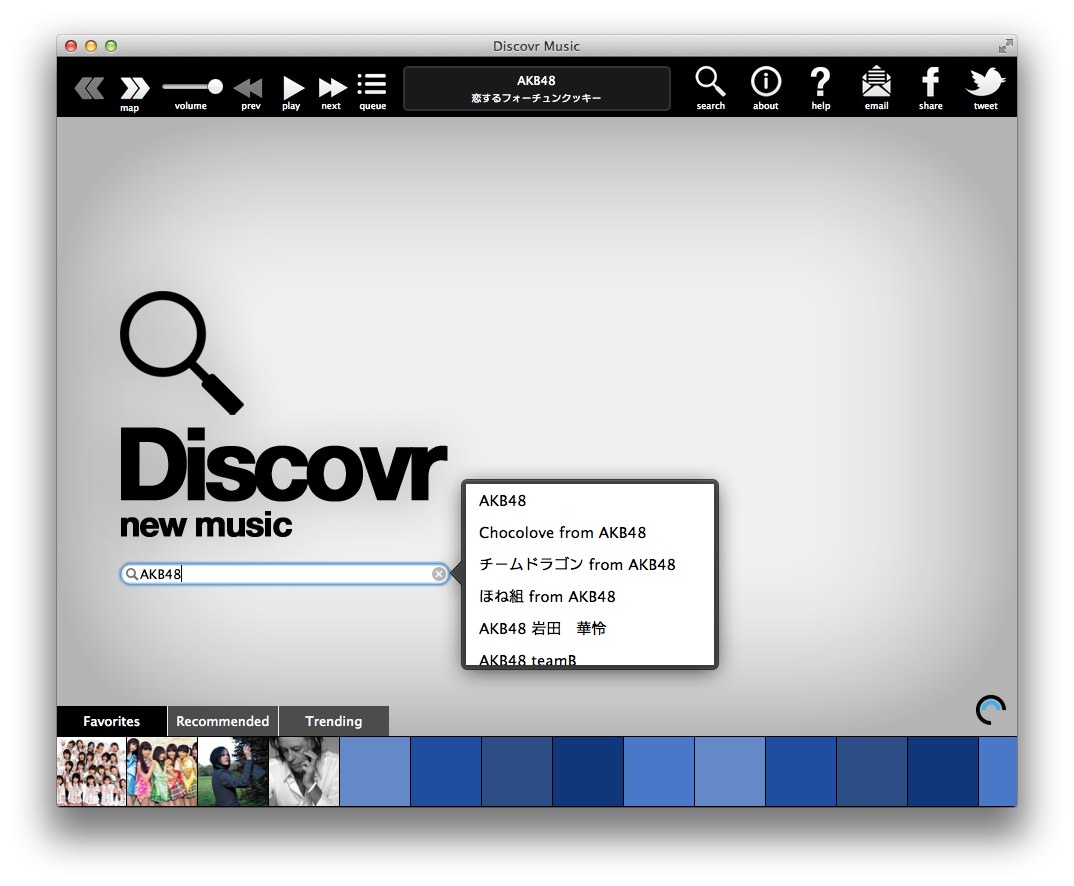Choose Chocolove from AKB48 suggestion

[590, 532]
